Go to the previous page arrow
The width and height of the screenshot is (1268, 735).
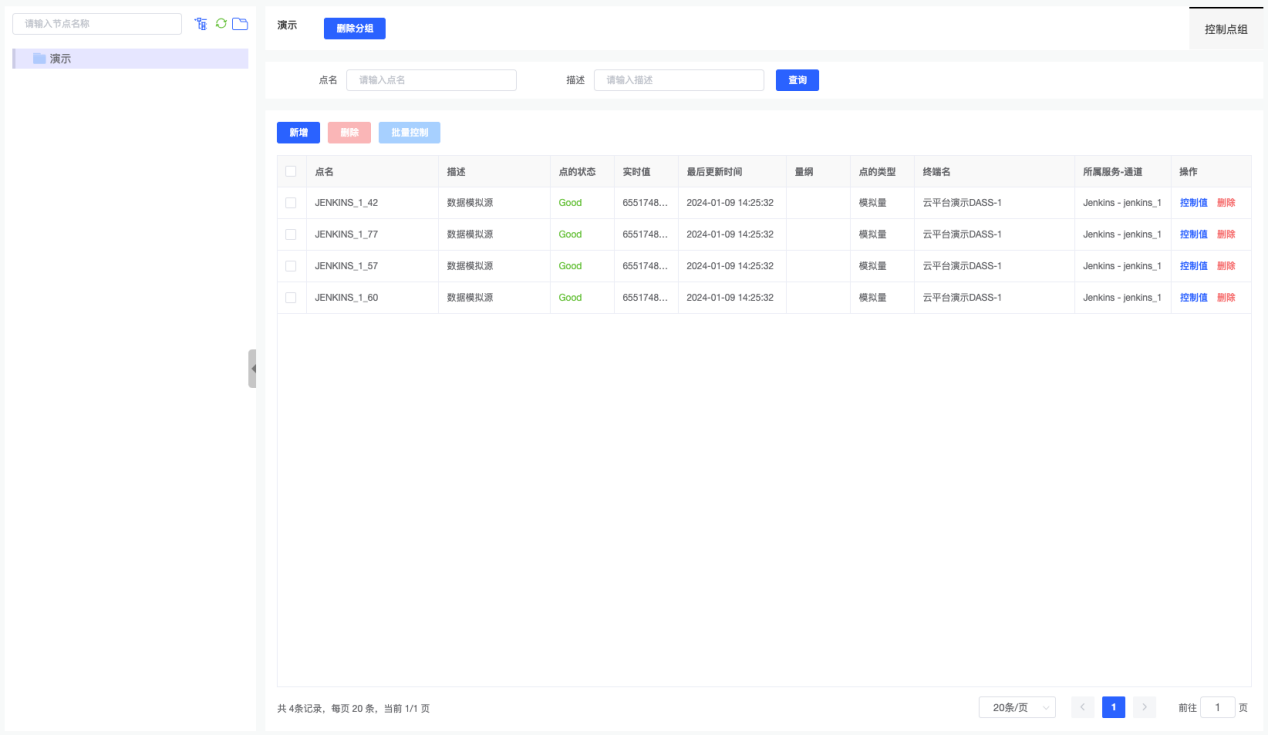(x=1082, y=707)
